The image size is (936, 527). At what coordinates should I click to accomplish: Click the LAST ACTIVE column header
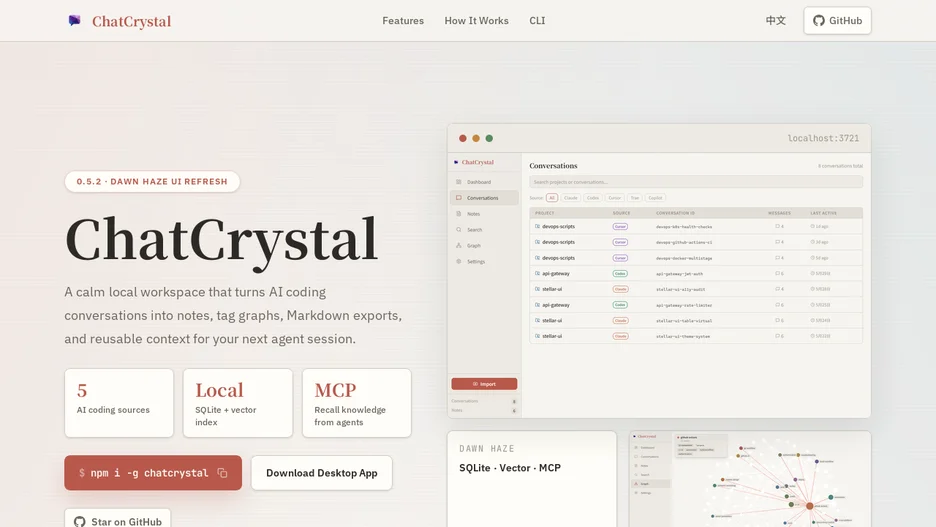[x=823, y=213]
